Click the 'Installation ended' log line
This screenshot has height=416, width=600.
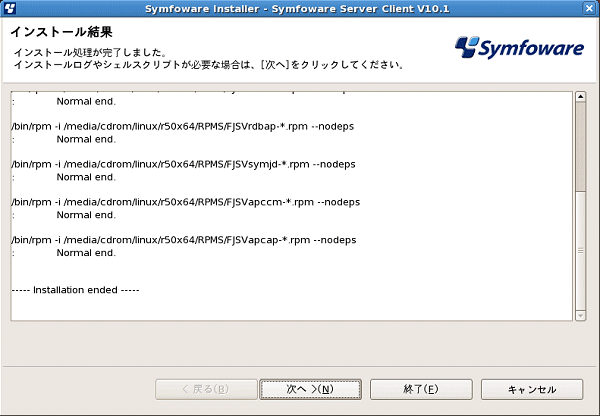75,290
